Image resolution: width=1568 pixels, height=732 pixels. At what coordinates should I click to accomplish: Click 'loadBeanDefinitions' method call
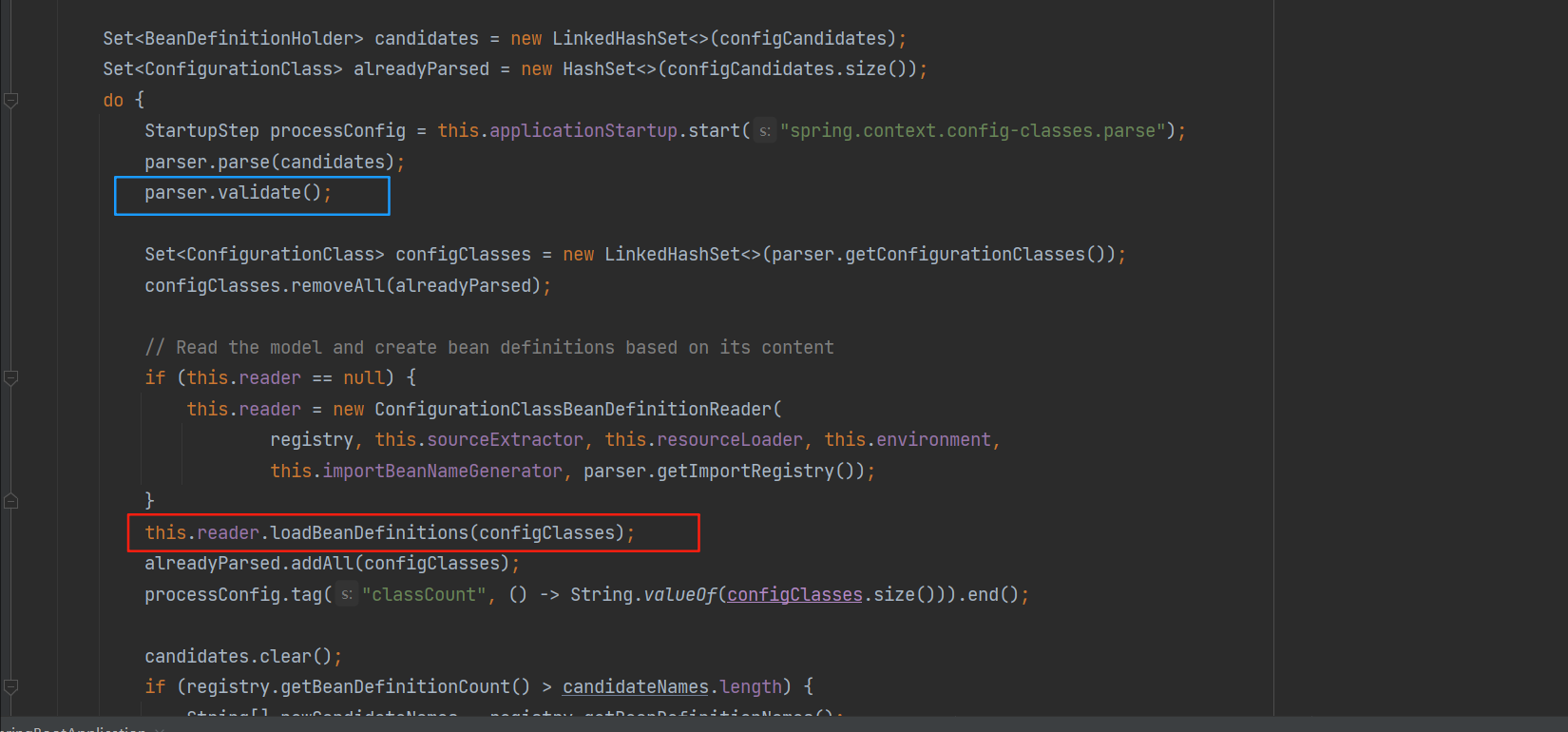[370, 533]
